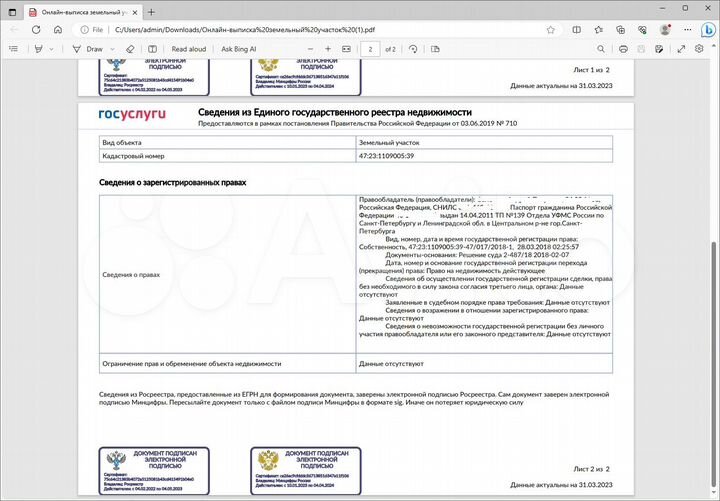Open Edge Settings and more menu
The image size is (720, 501).
(687, 30)
